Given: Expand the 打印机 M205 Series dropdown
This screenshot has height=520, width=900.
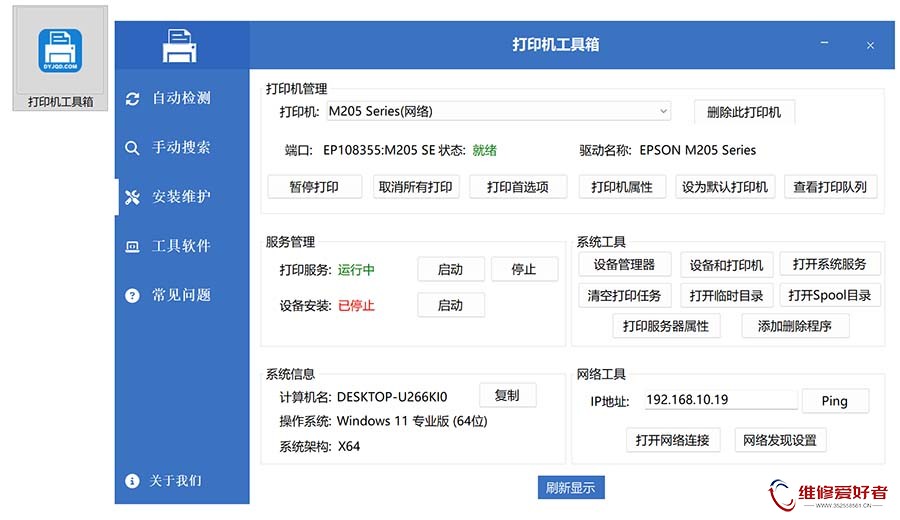Looking at the screenshot, I should tap(663, 111).
